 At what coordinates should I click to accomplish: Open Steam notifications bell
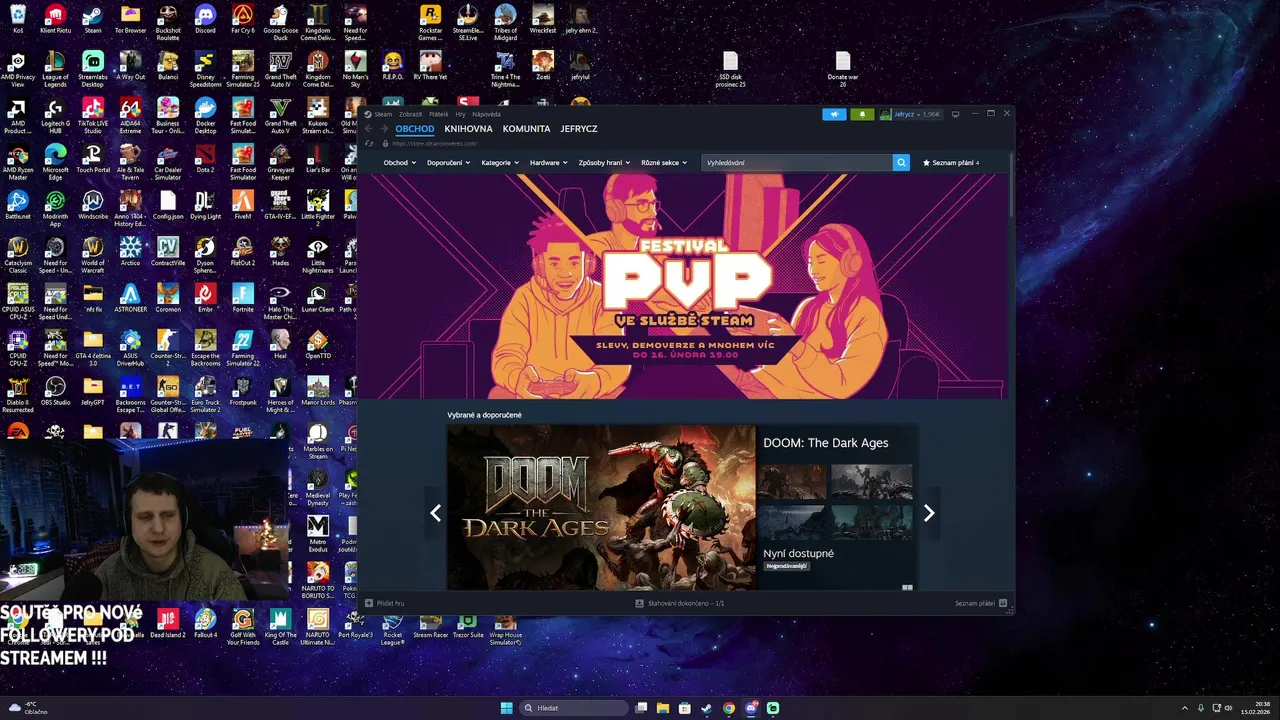point(862,114)
